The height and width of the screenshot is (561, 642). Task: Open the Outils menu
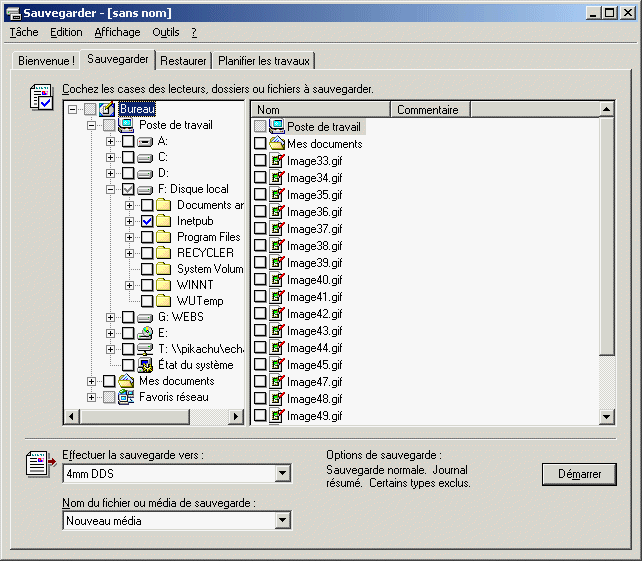coord(166,32)
